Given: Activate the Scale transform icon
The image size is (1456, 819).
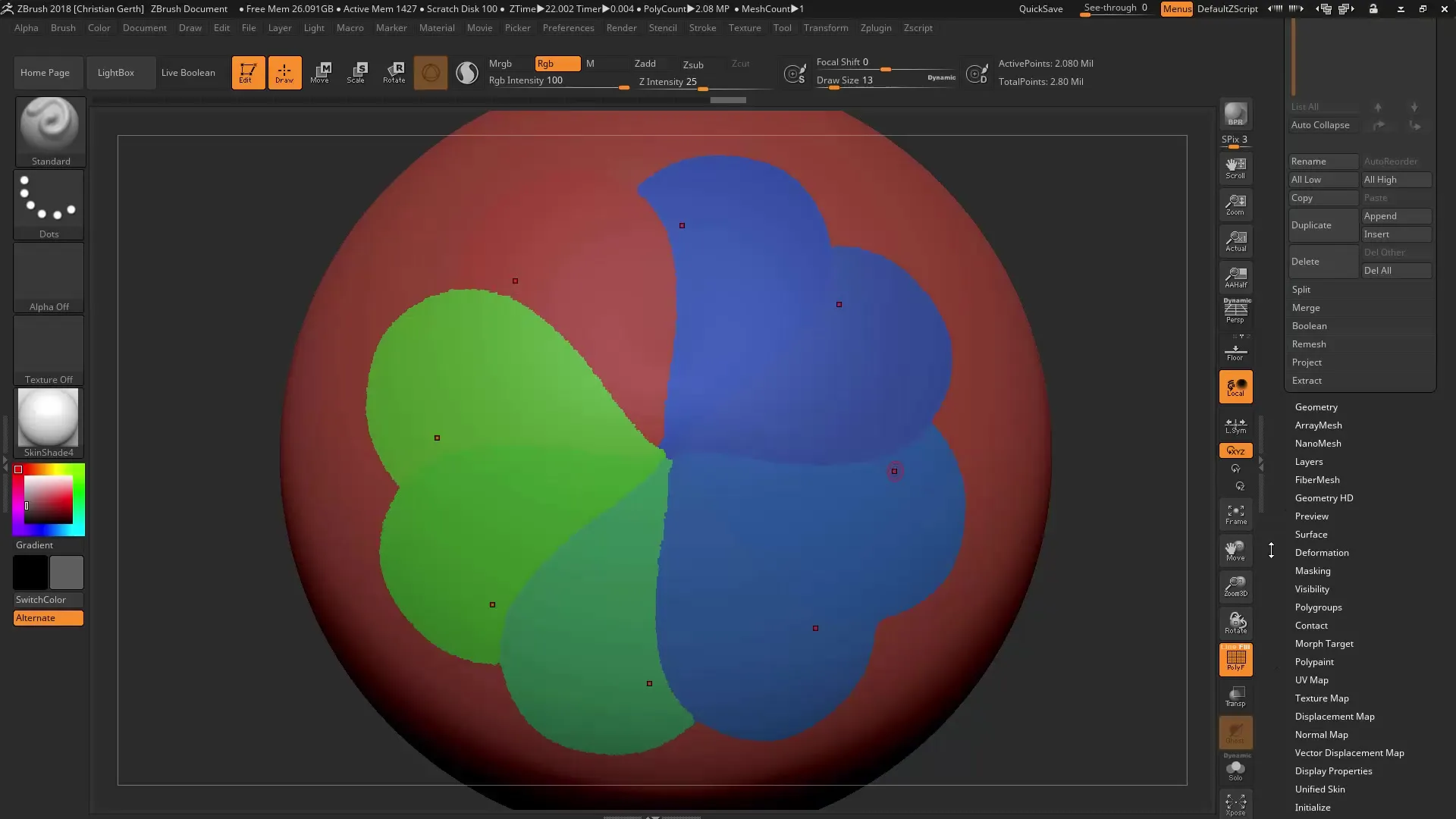Looking at the screenshot, I should [x=356, y=73].
